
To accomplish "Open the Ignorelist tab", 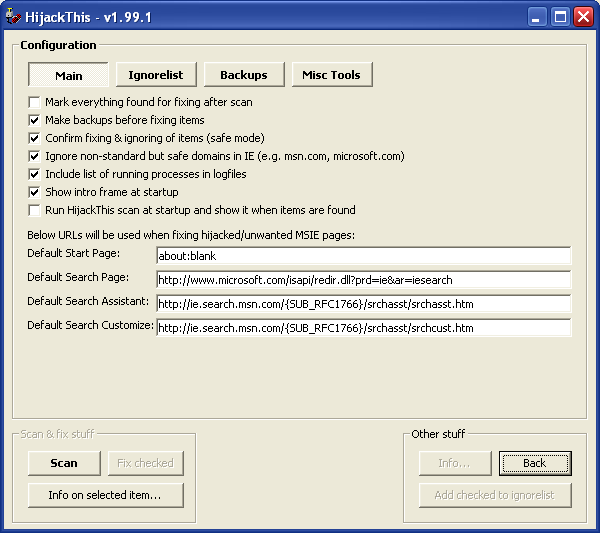I will tap(156, 75).
